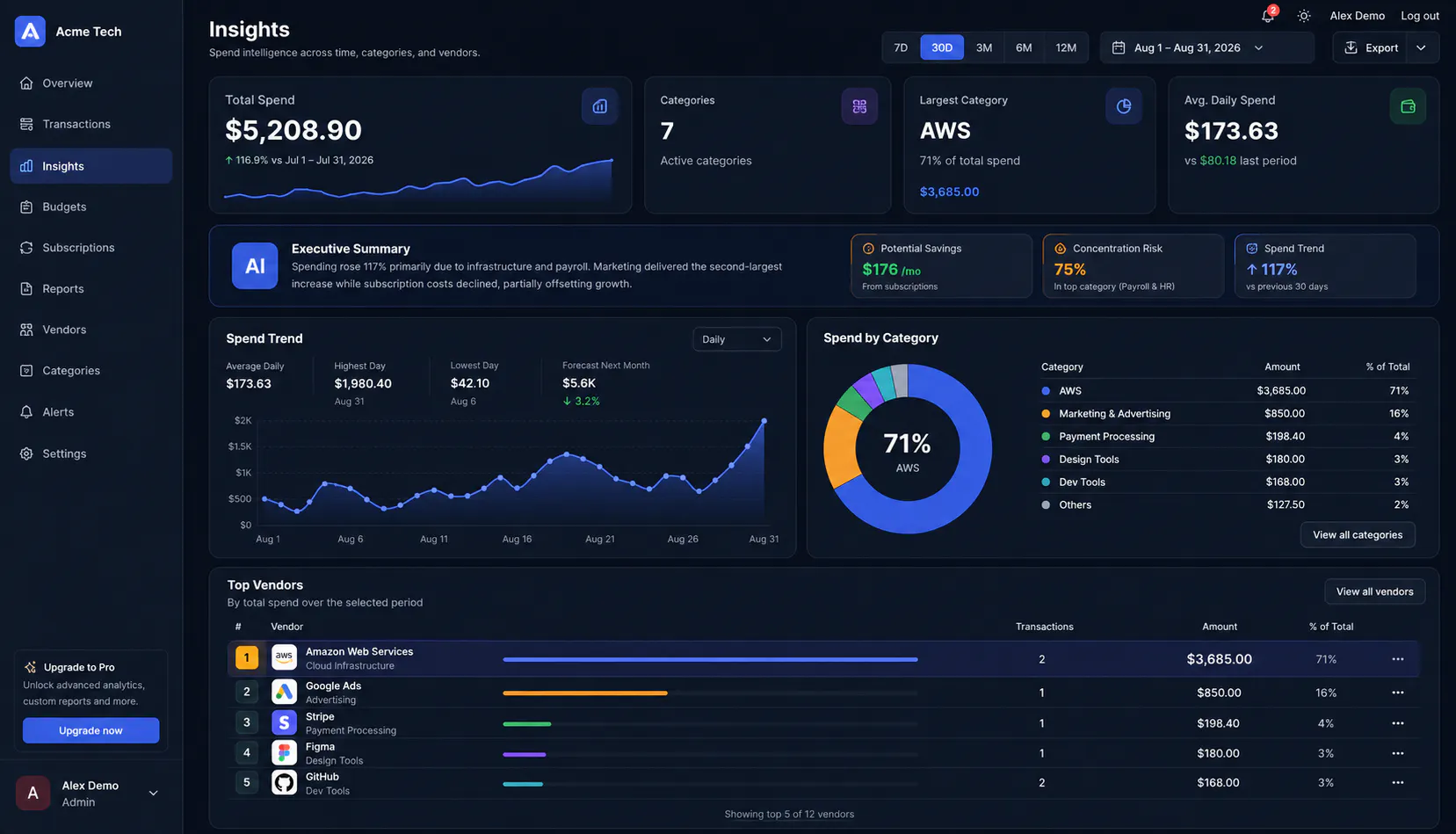This screenshot has width=1456, height=834.
Task: Click Alex Demo name in header
Action: (x=1357, y=16)
